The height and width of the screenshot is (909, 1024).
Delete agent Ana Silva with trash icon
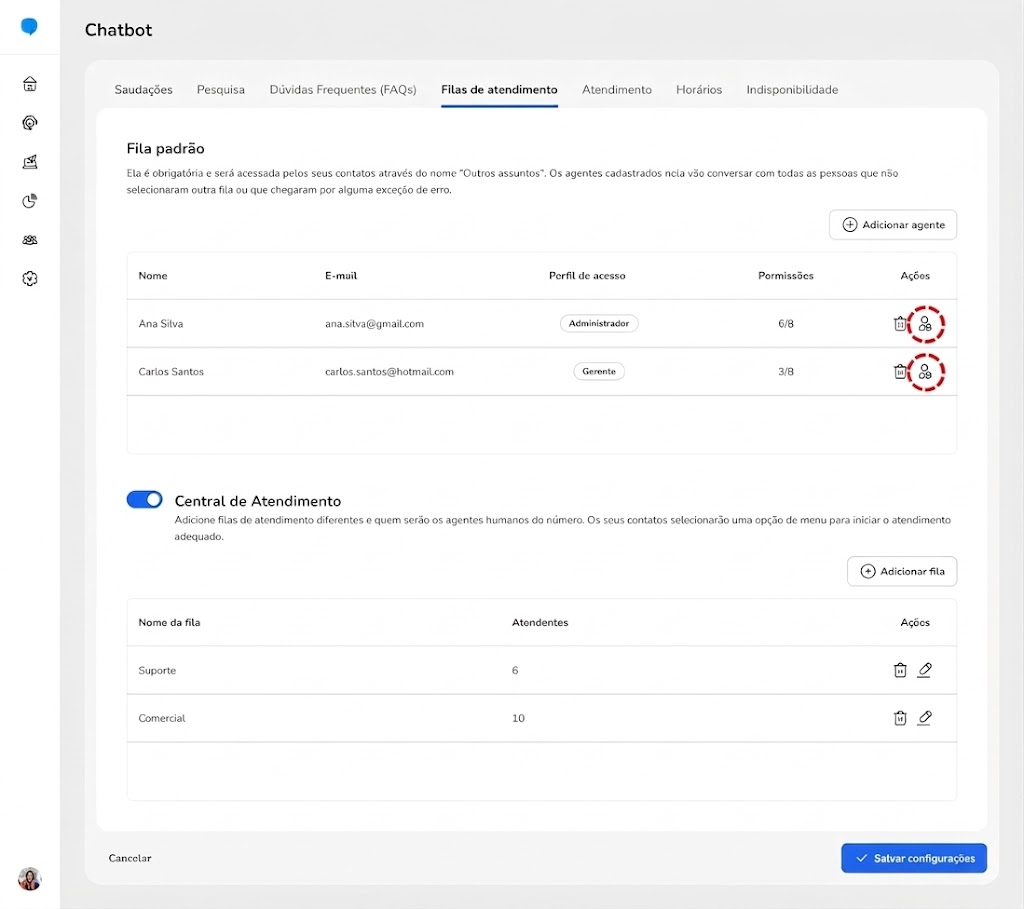point(900,323)
